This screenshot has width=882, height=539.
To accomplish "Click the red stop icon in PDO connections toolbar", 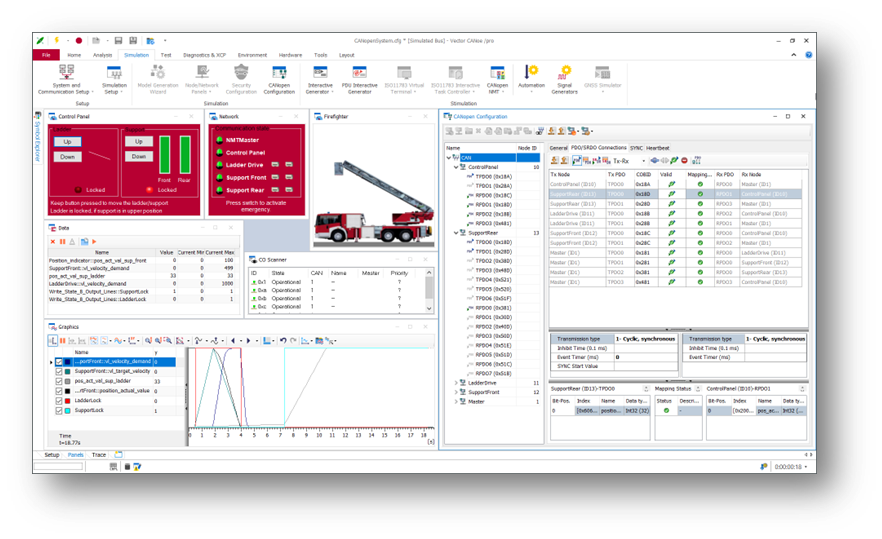I will [x=685, y=160].
